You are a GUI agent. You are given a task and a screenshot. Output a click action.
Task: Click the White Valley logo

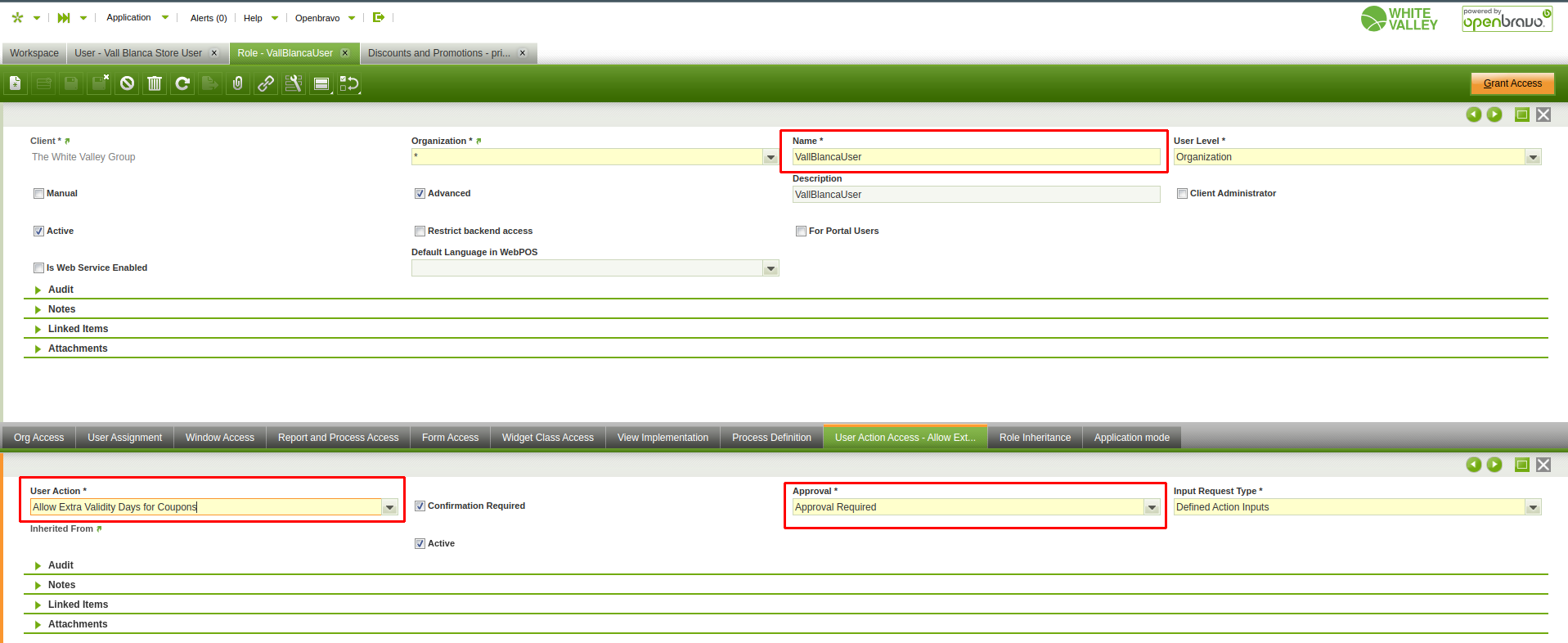[x=1399, y=19]
